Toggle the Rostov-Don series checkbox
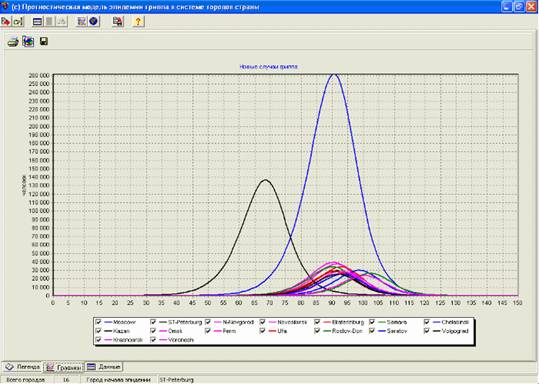The image size is (539, 384). (x=317, y=331)
